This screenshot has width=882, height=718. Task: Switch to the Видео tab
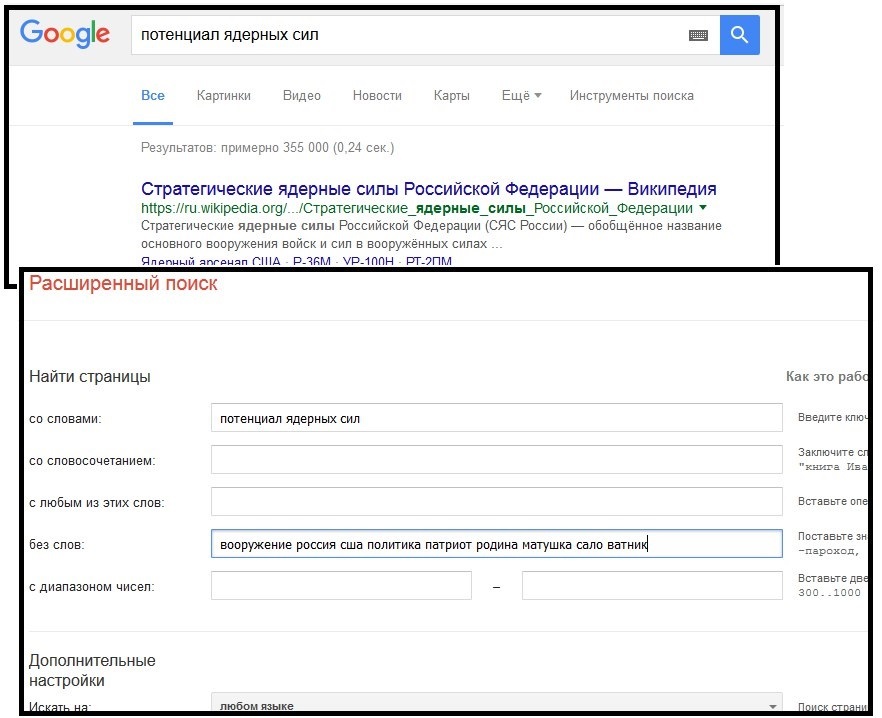coord(301,96)
